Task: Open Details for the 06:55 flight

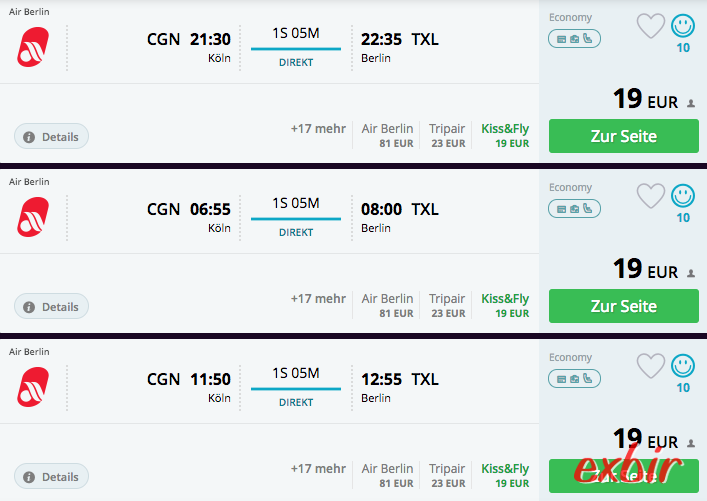Action: click(51, 306)
